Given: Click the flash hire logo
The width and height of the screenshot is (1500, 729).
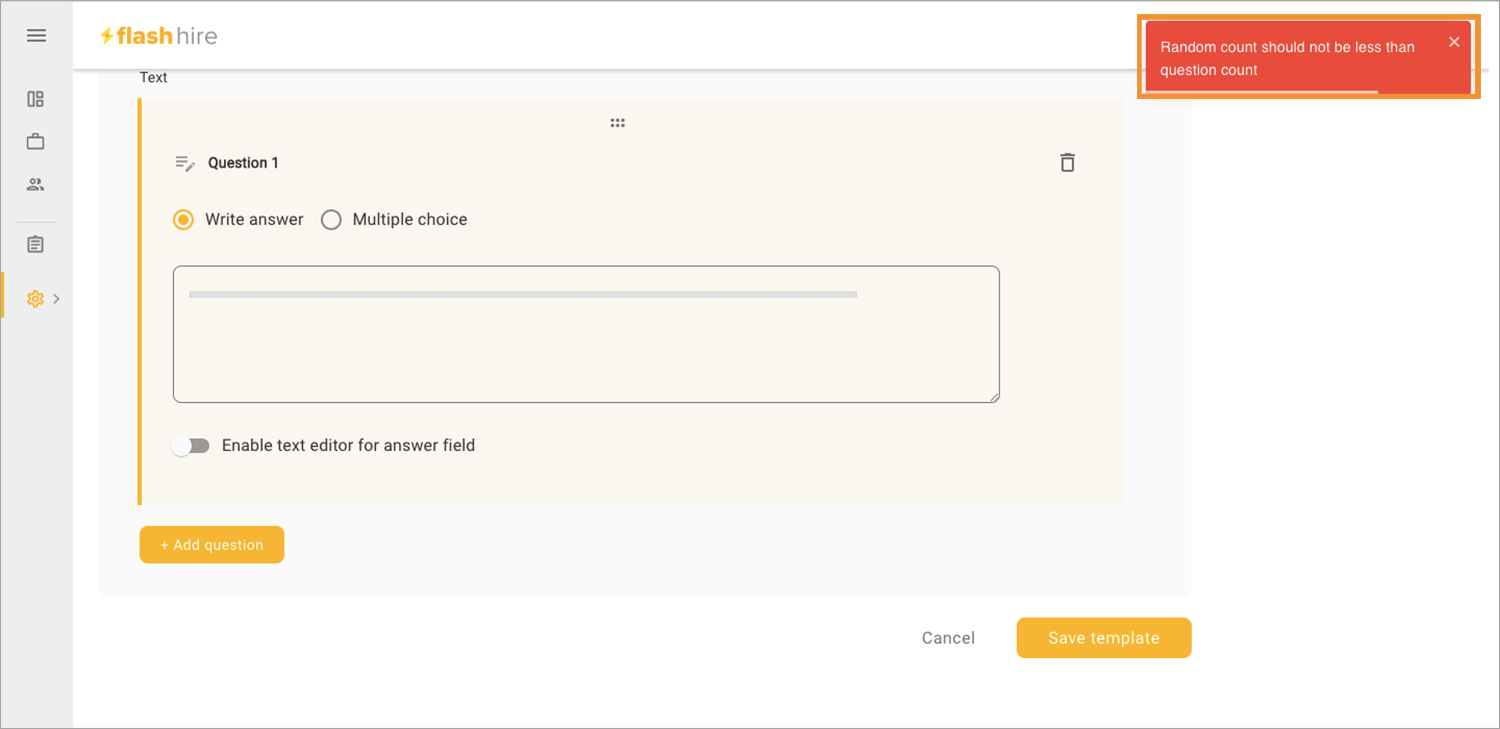Looking at the screenshot, I should tap(158, 36).
